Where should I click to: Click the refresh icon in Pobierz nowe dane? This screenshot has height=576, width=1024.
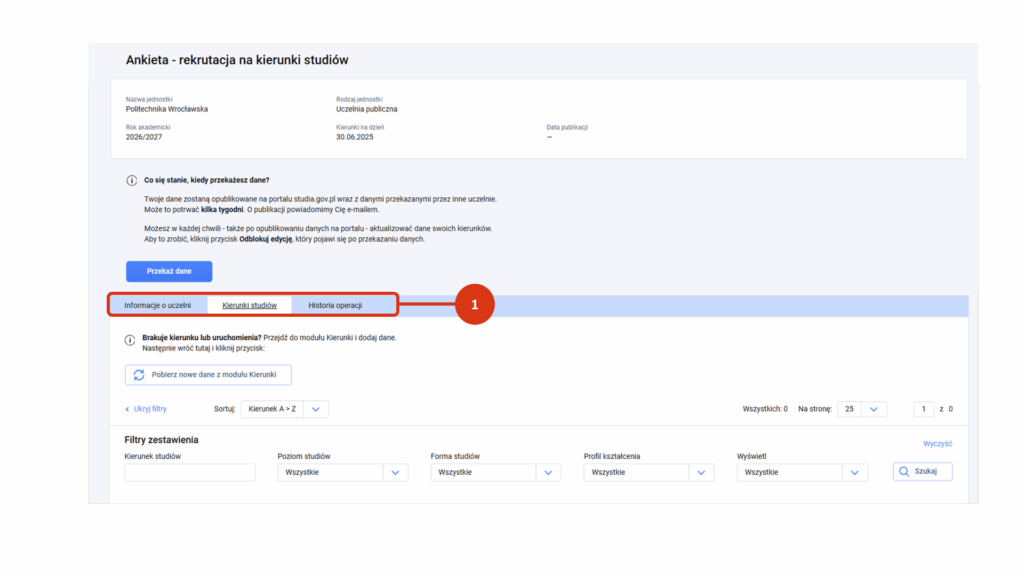tap(139, 375)
